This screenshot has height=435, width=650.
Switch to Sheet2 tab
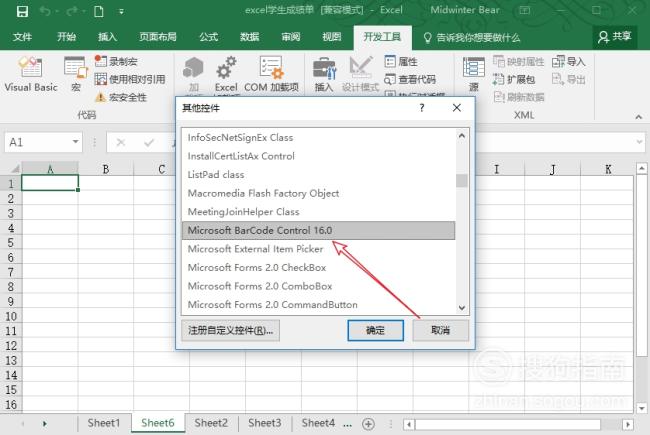click(211, 423)
